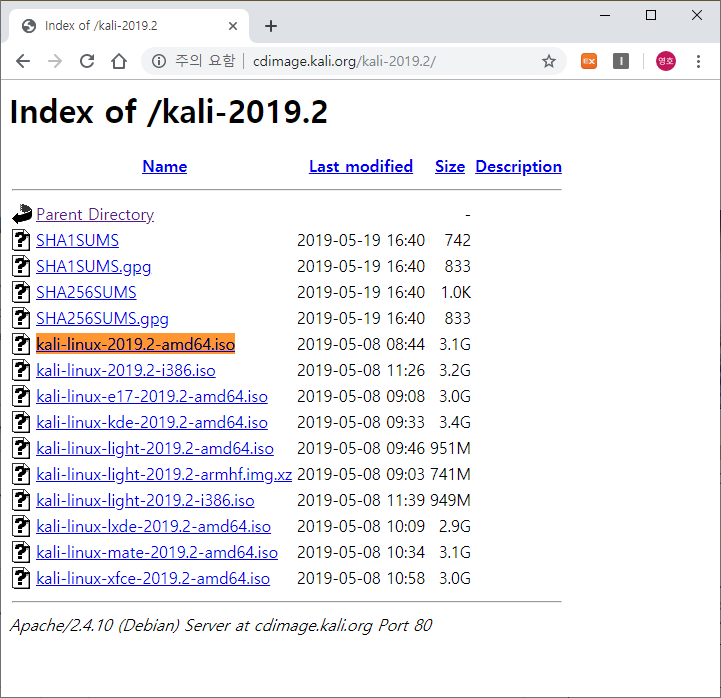Open SHA1SUMS.gpg link
The height and width of the screenshot is (698, 721).
coord(93,267)
